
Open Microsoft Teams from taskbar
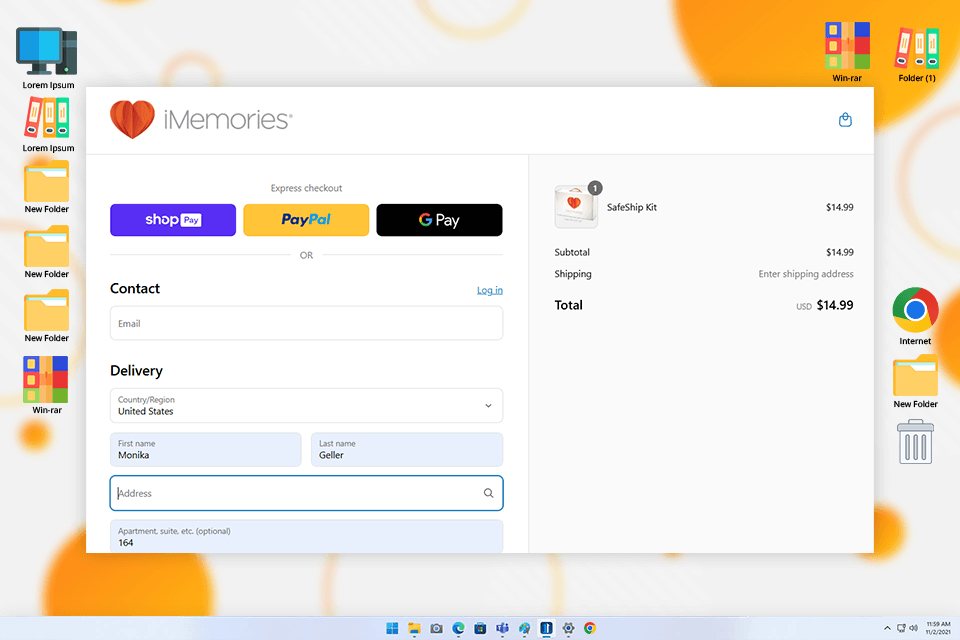tap(503, 628)
